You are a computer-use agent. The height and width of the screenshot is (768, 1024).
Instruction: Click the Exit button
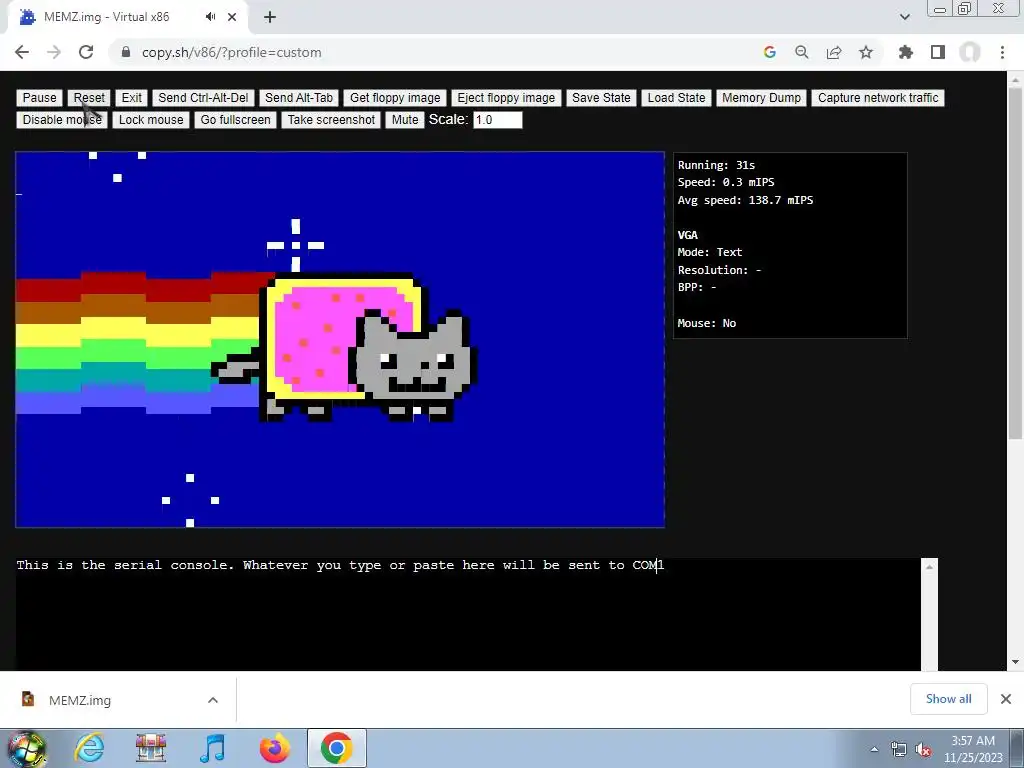[131, 98]
